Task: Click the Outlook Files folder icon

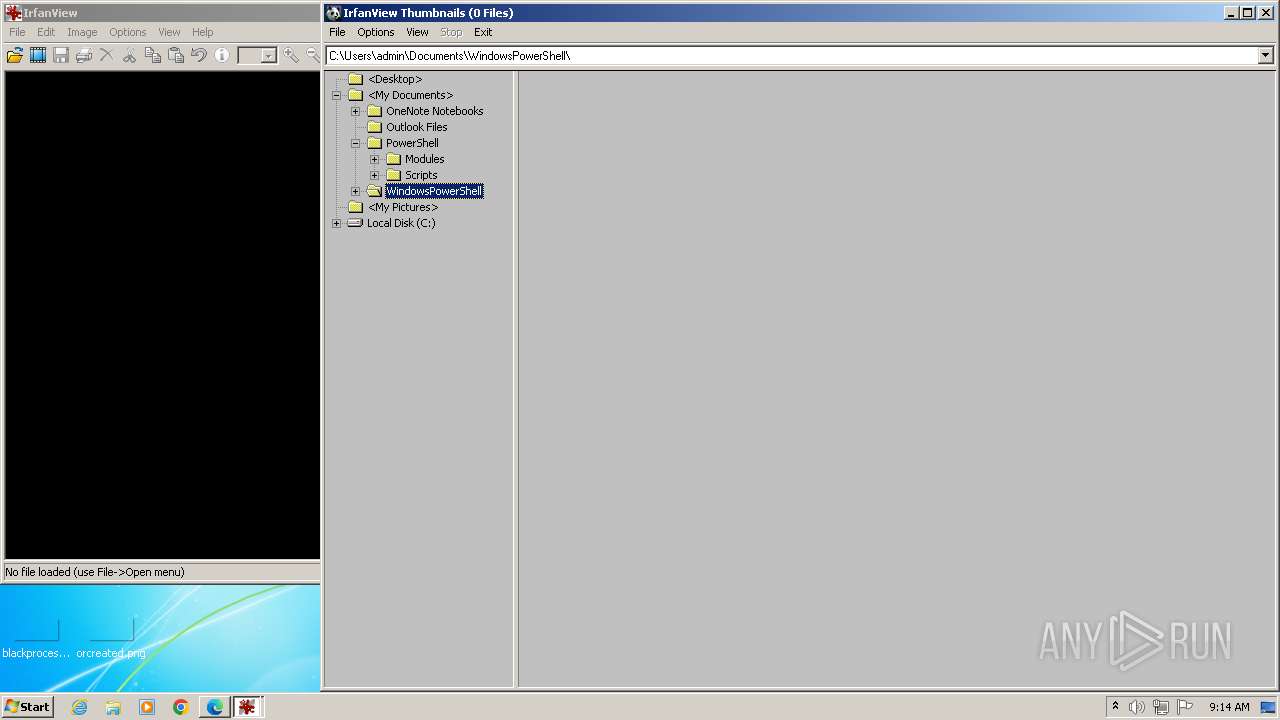Action: click(x=375, y=127)
